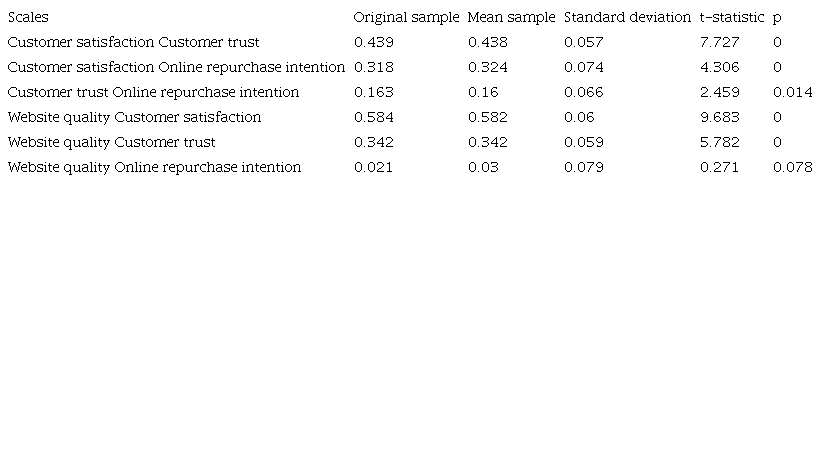This screenshot has width=821, height=455.
Task: Select the Standard deviation column header
Action: tap(627, 18)
